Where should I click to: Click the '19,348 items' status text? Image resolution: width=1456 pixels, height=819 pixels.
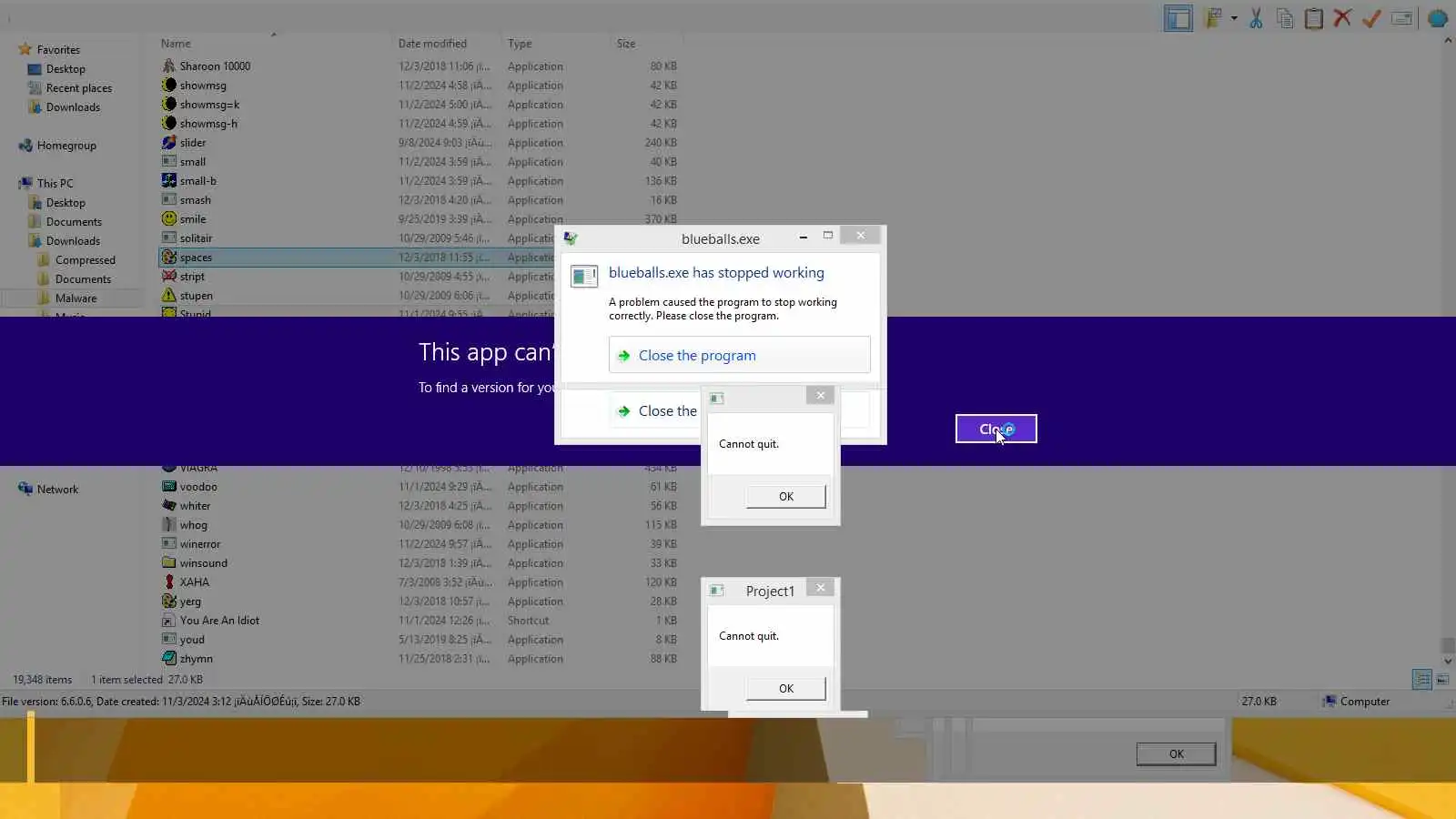click(x=42, y=680)
